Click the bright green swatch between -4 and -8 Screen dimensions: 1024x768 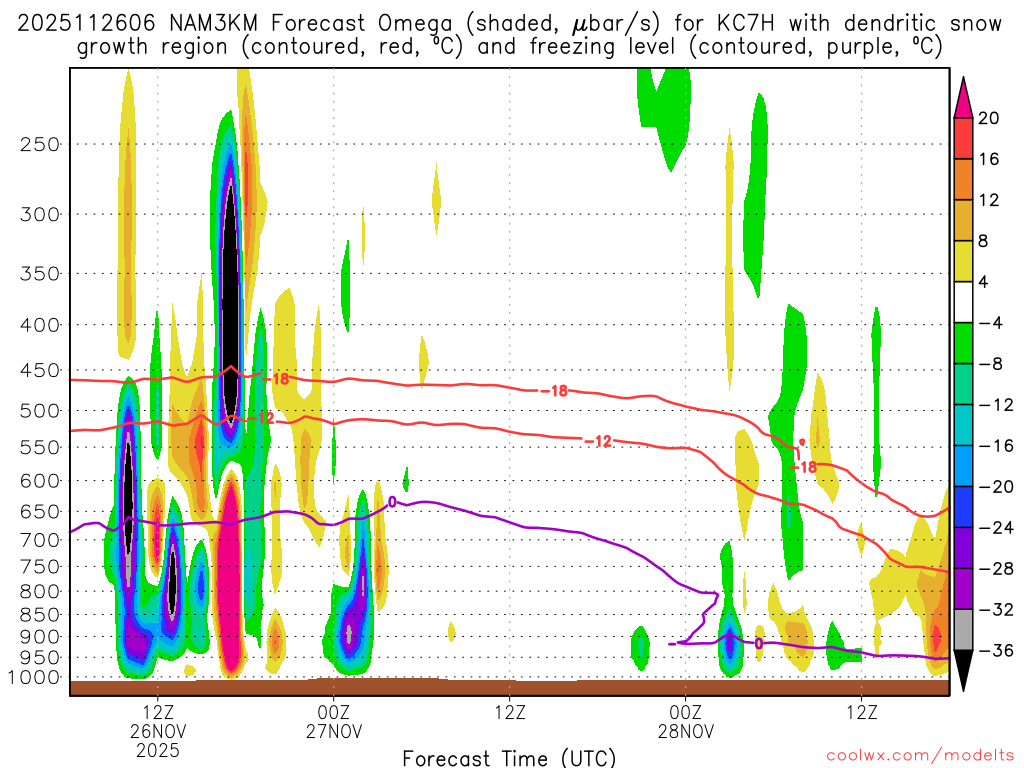(x=963, y=343)
